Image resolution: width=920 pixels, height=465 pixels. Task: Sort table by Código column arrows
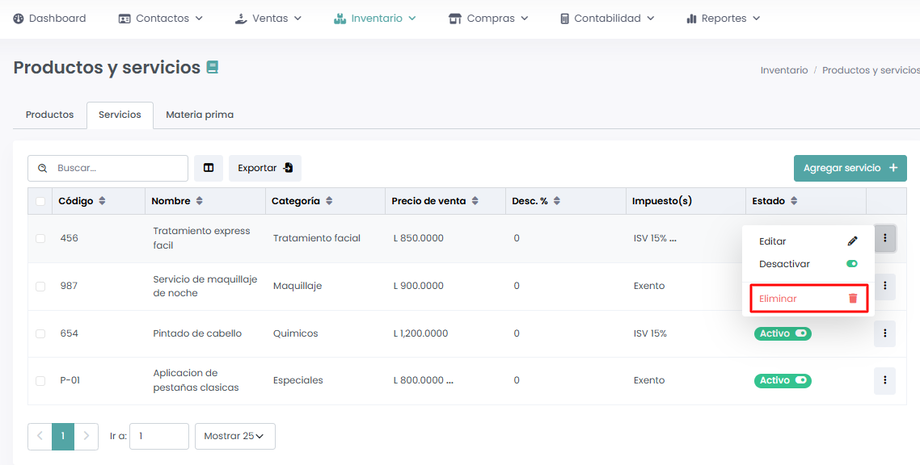(x=102, y=201)
